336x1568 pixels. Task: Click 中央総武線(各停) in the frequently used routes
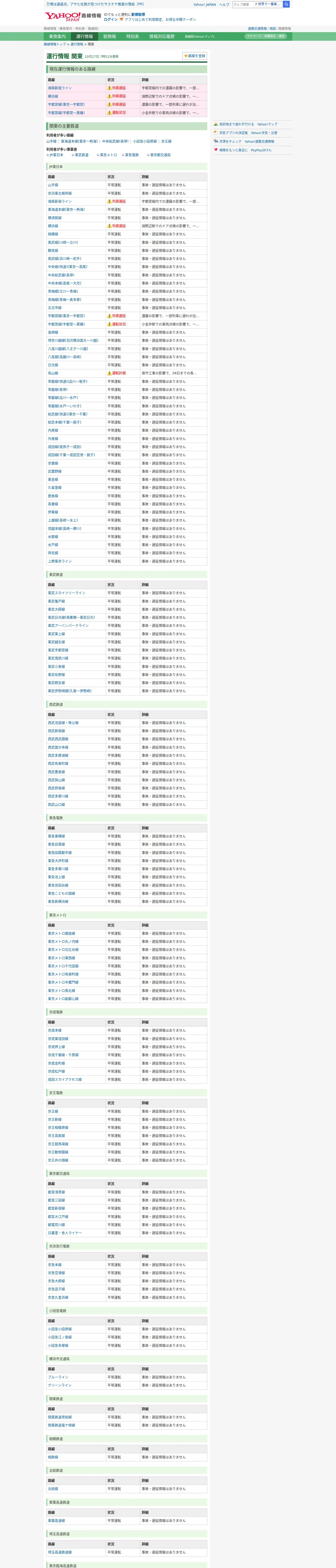[115, 141]
